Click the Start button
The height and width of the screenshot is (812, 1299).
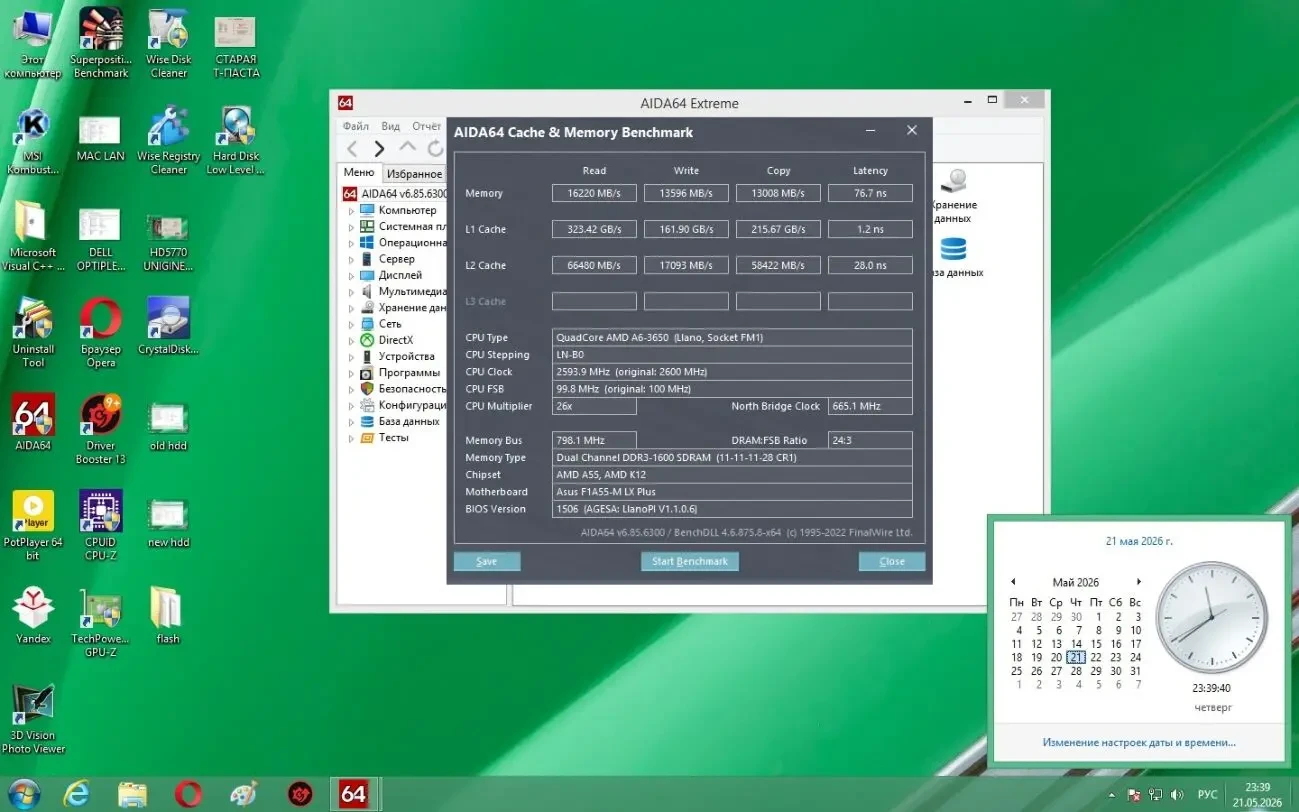(22, 794)
